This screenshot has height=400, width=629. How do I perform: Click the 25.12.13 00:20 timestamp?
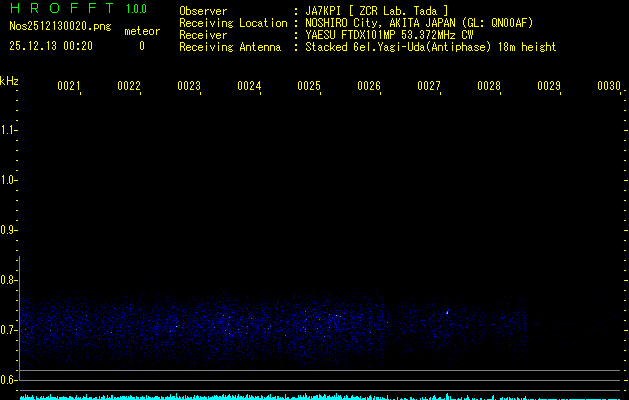(x=50, y=46)
